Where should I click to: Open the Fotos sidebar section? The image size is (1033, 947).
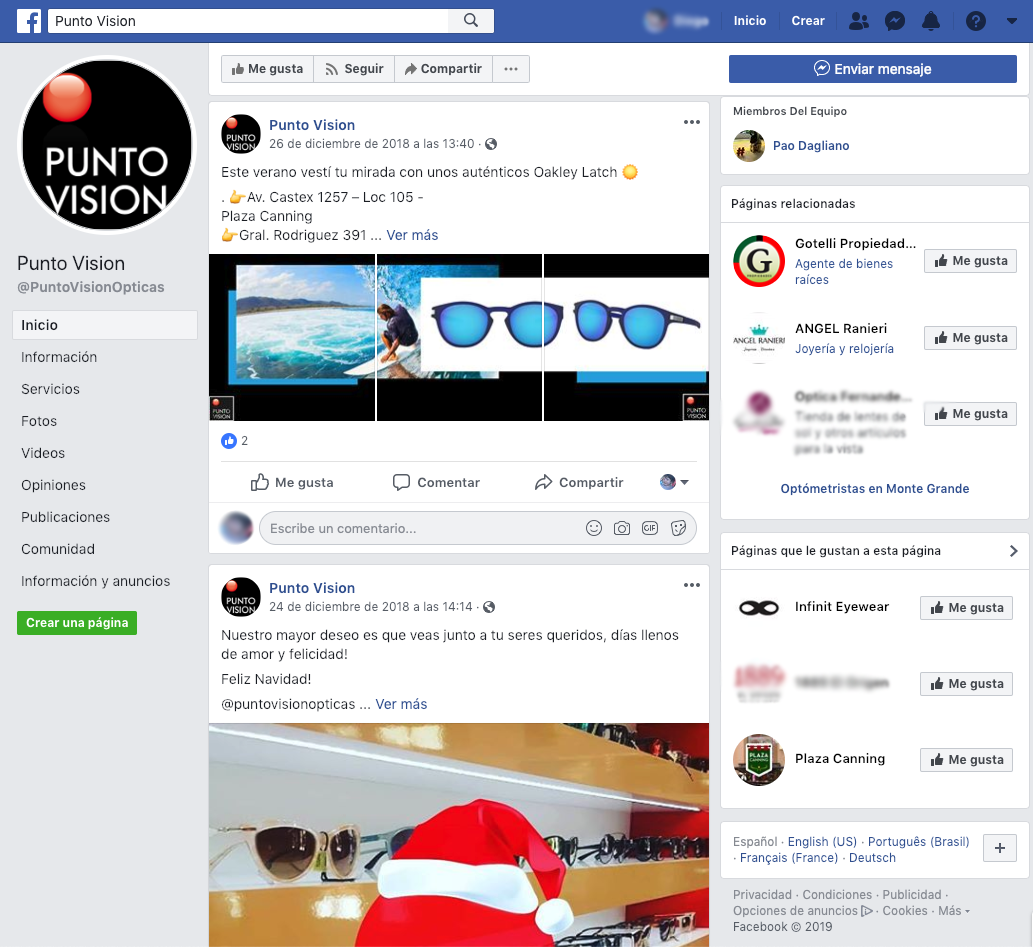(39, 420)
